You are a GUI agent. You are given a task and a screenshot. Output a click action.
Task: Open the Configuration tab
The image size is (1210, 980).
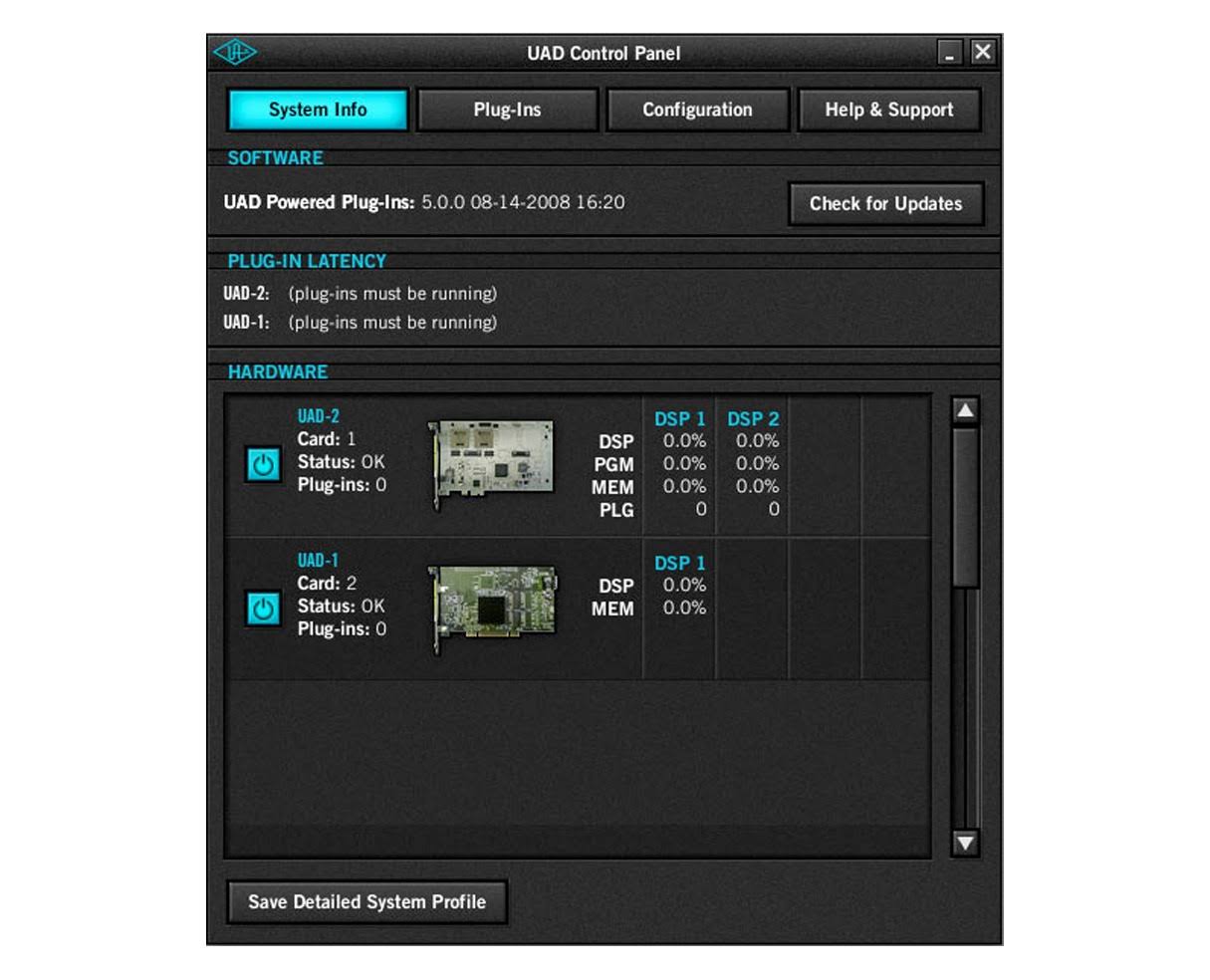tap(697, 110)
